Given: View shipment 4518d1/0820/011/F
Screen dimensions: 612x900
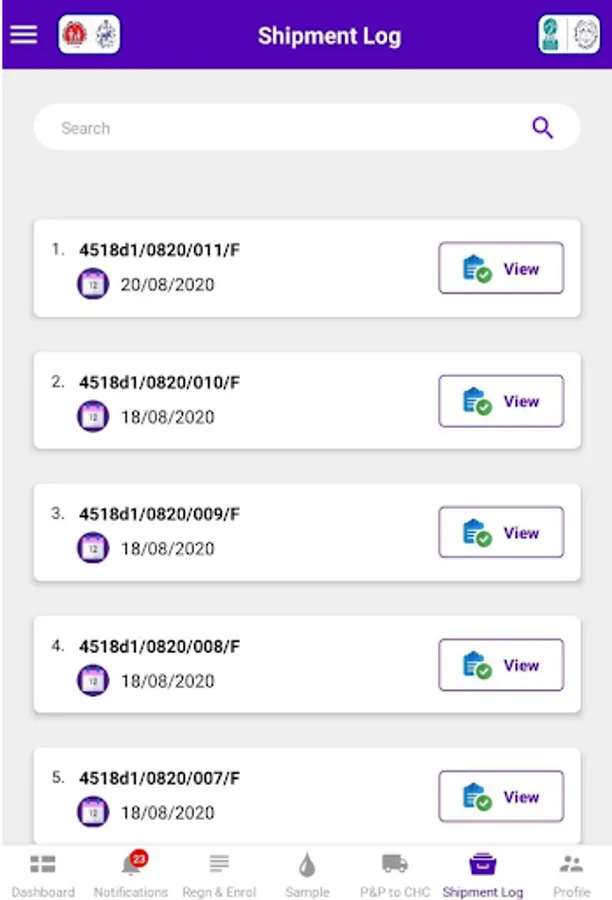Looking at the screenshot, I should click(501, 268).
